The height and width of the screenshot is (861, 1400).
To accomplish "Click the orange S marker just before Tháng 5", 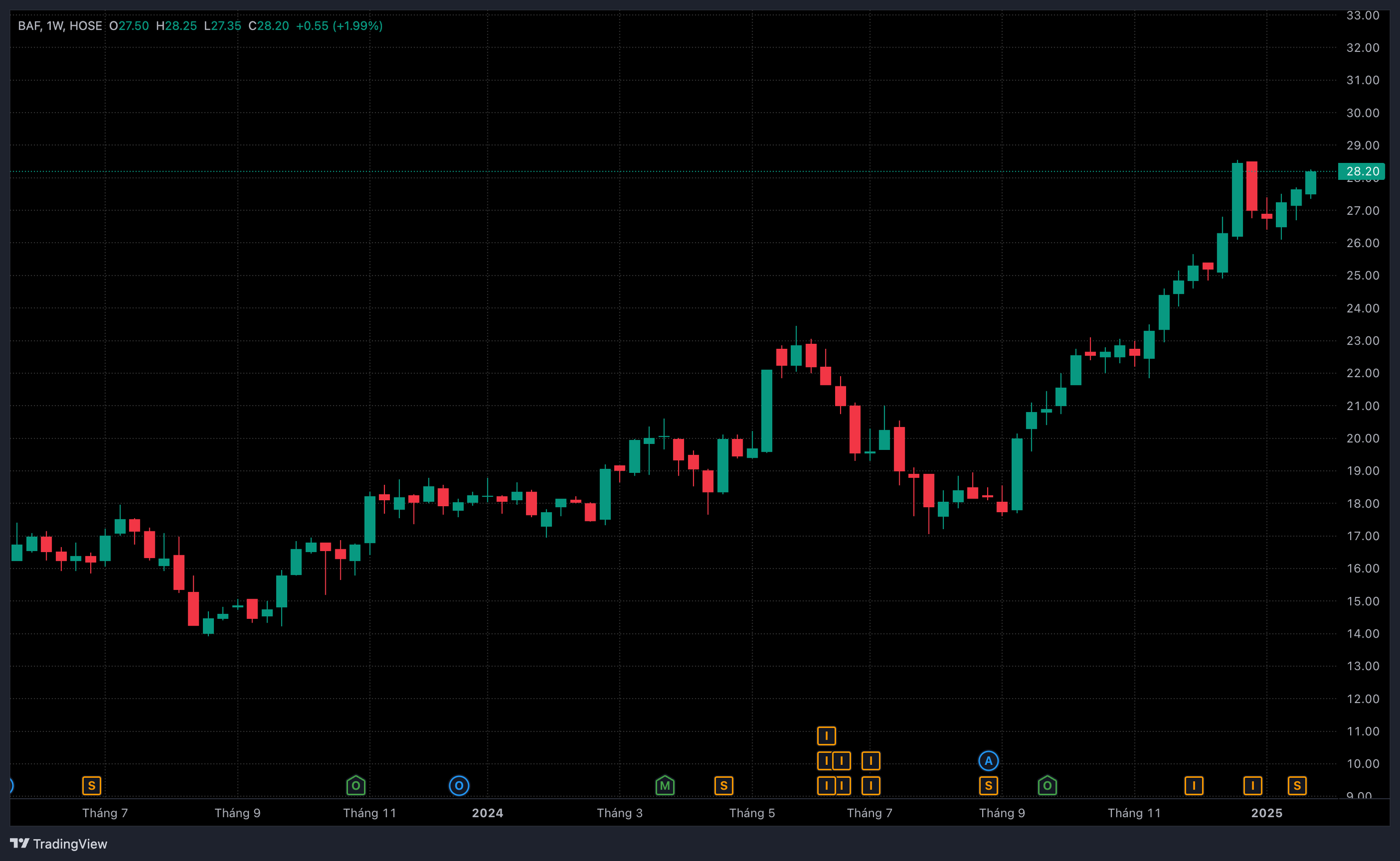I will pos(724,786).
